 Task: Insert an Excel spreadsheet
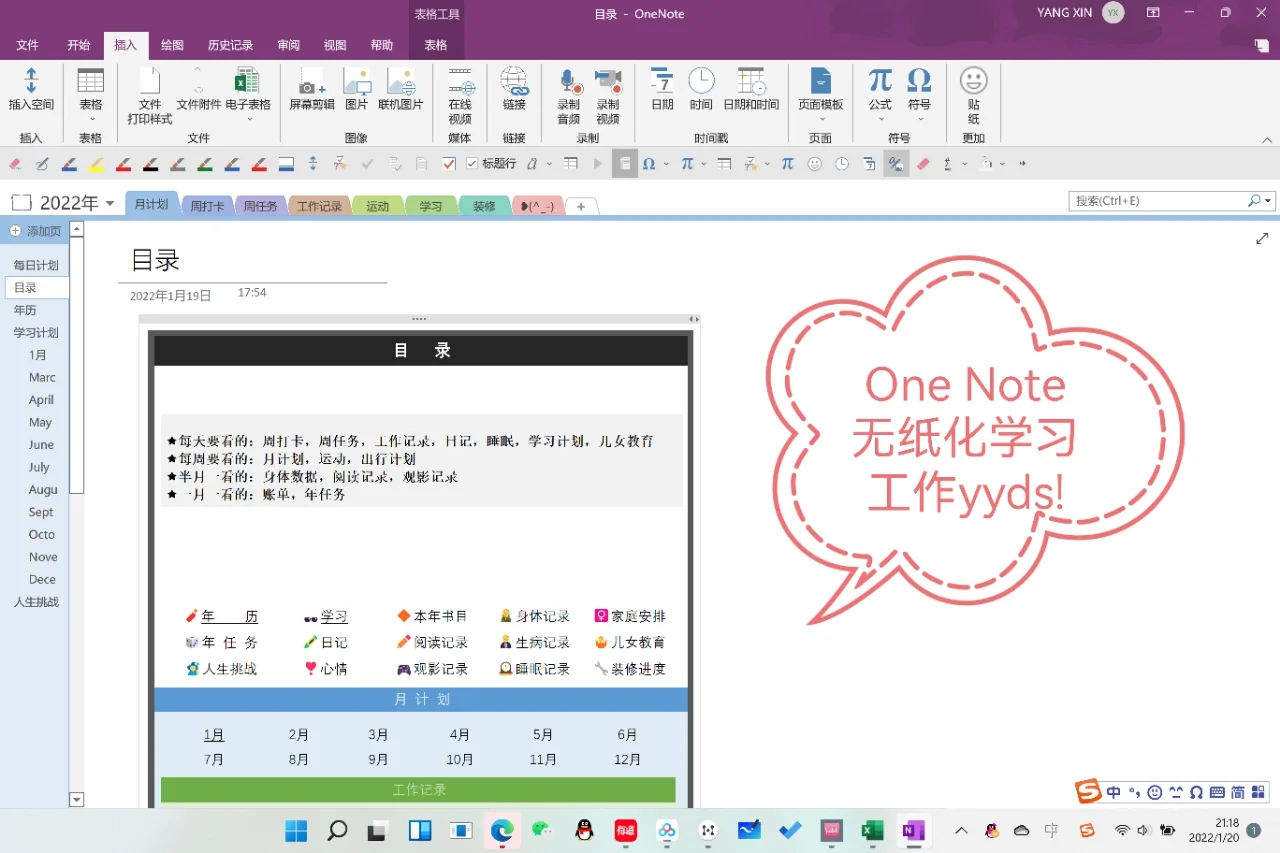pos(247,96)
